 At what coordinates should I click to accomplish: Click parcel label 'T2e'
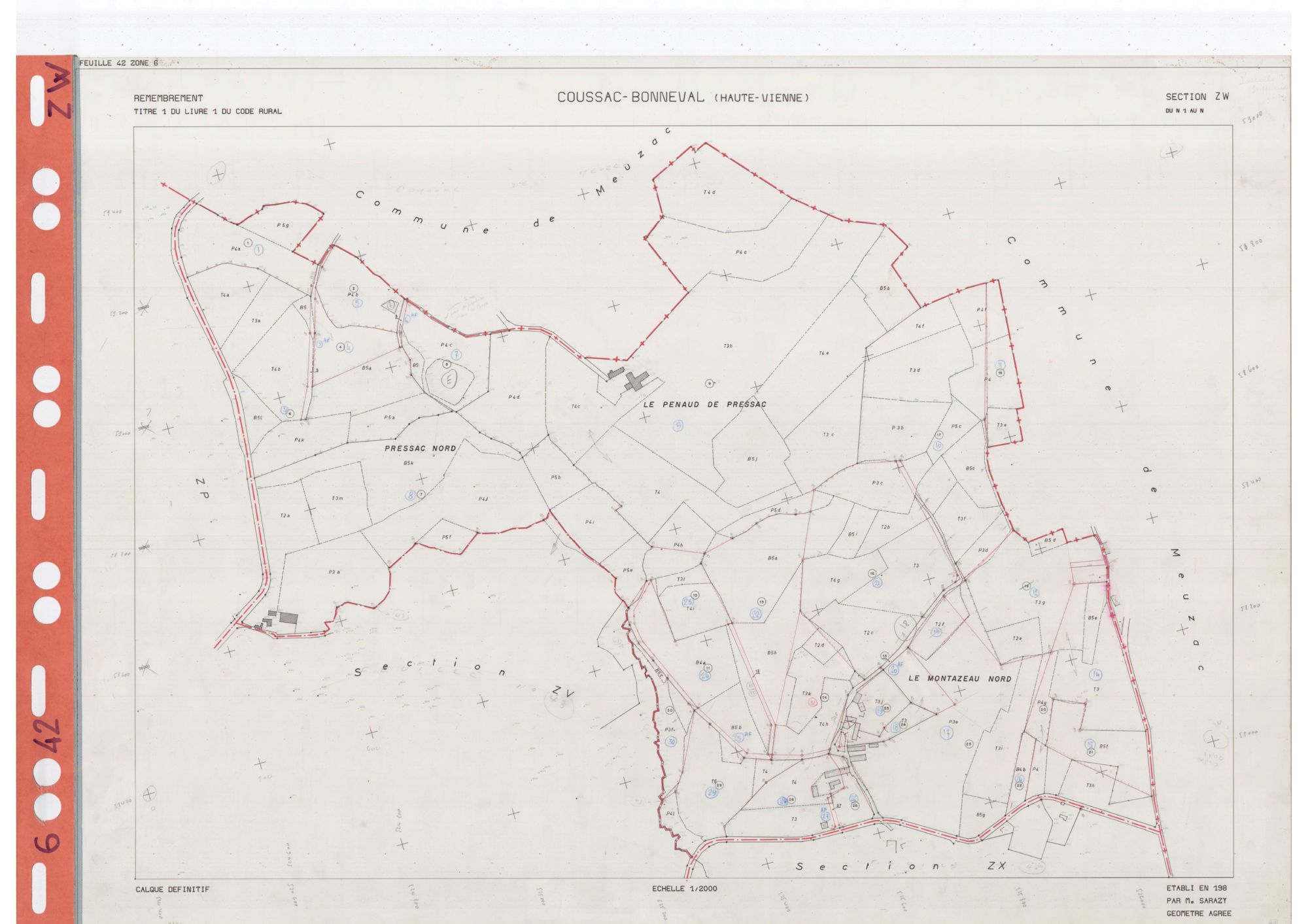1016,639
